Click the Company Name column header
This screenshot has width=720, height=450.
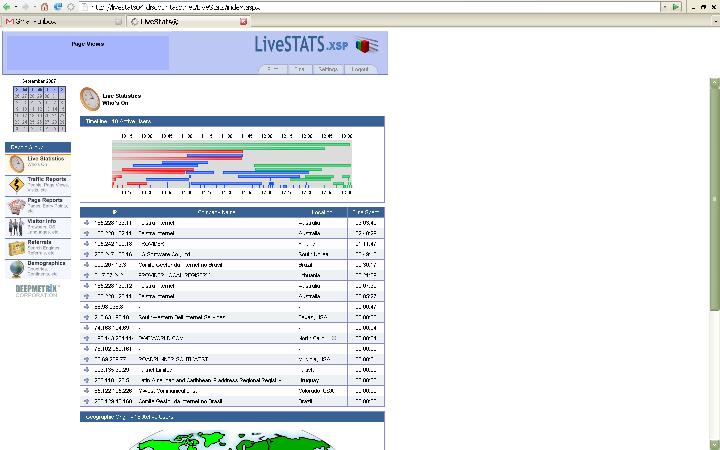click(x=217, y=212)
